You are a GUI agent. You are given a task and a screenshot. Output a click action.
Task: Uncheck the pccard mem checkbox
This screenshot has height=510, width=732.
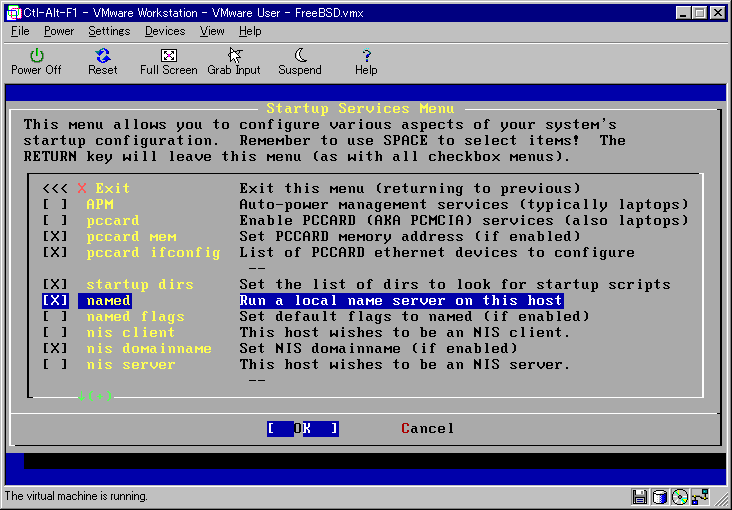click(55, 236)
